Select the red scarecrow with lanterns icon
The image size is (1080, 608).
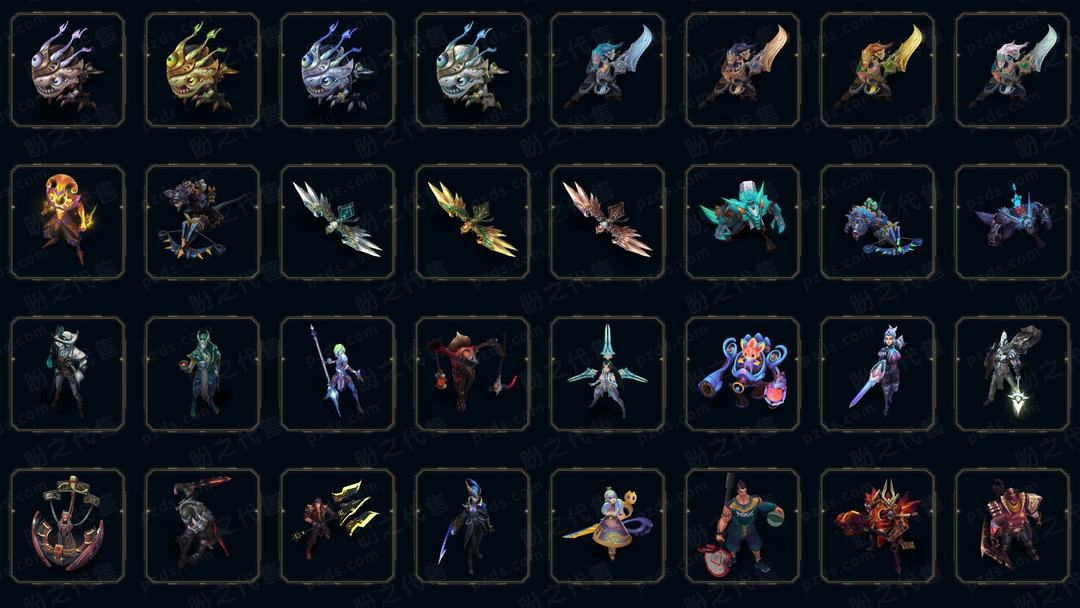click(x=472, y=374)
